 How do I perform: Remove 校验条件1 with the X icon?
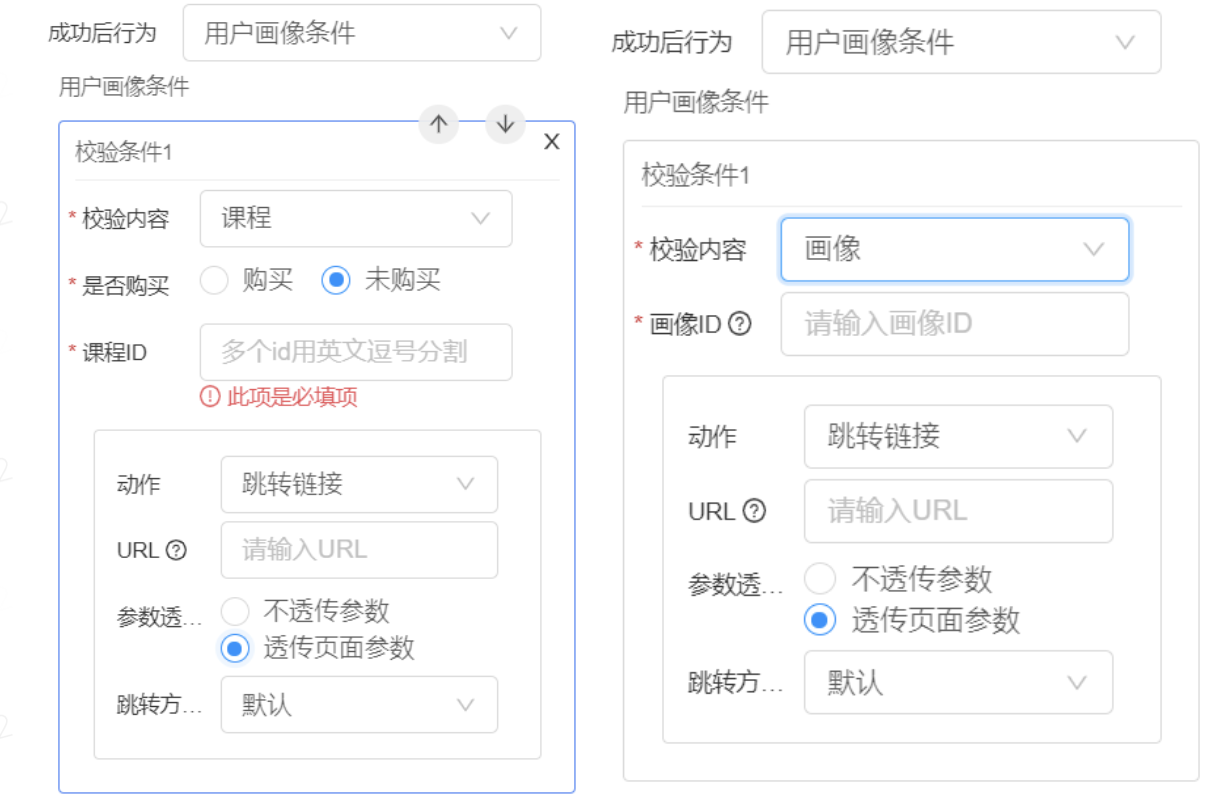pos(551,143)
